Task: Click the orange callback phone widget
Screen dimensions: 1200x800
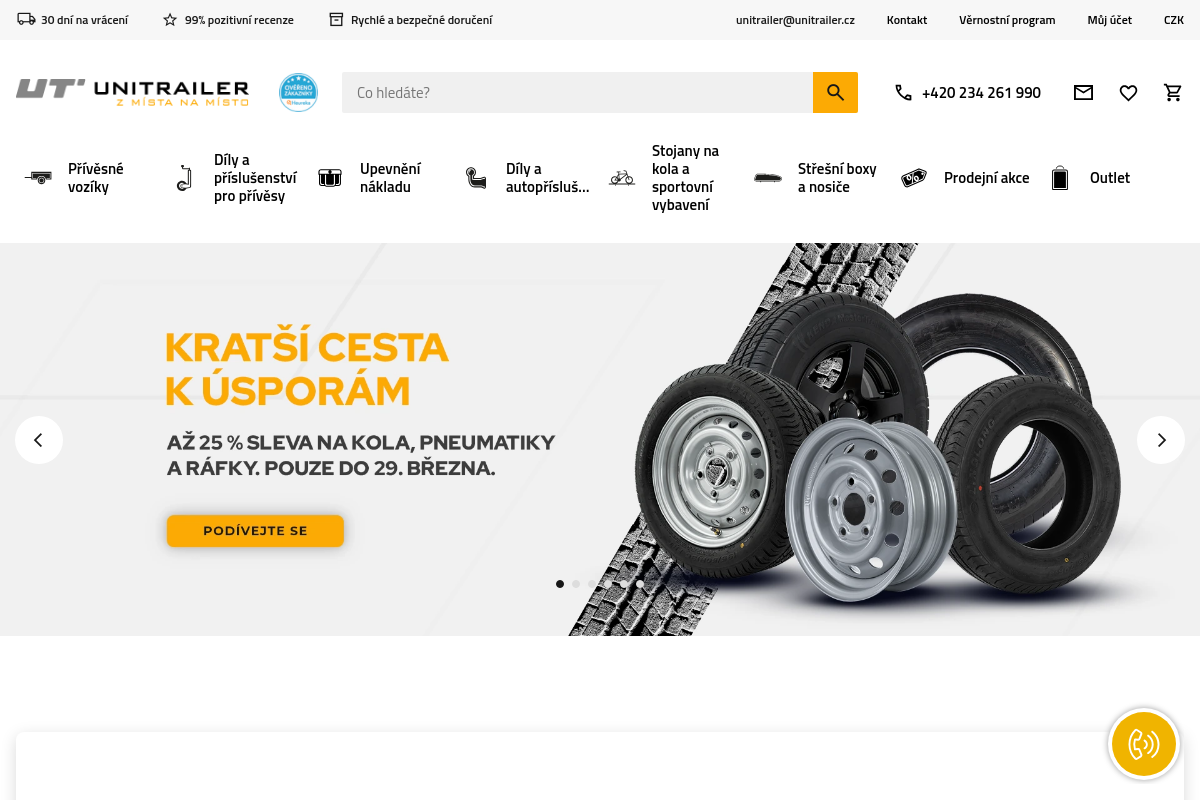Action: coord(1144,744)
